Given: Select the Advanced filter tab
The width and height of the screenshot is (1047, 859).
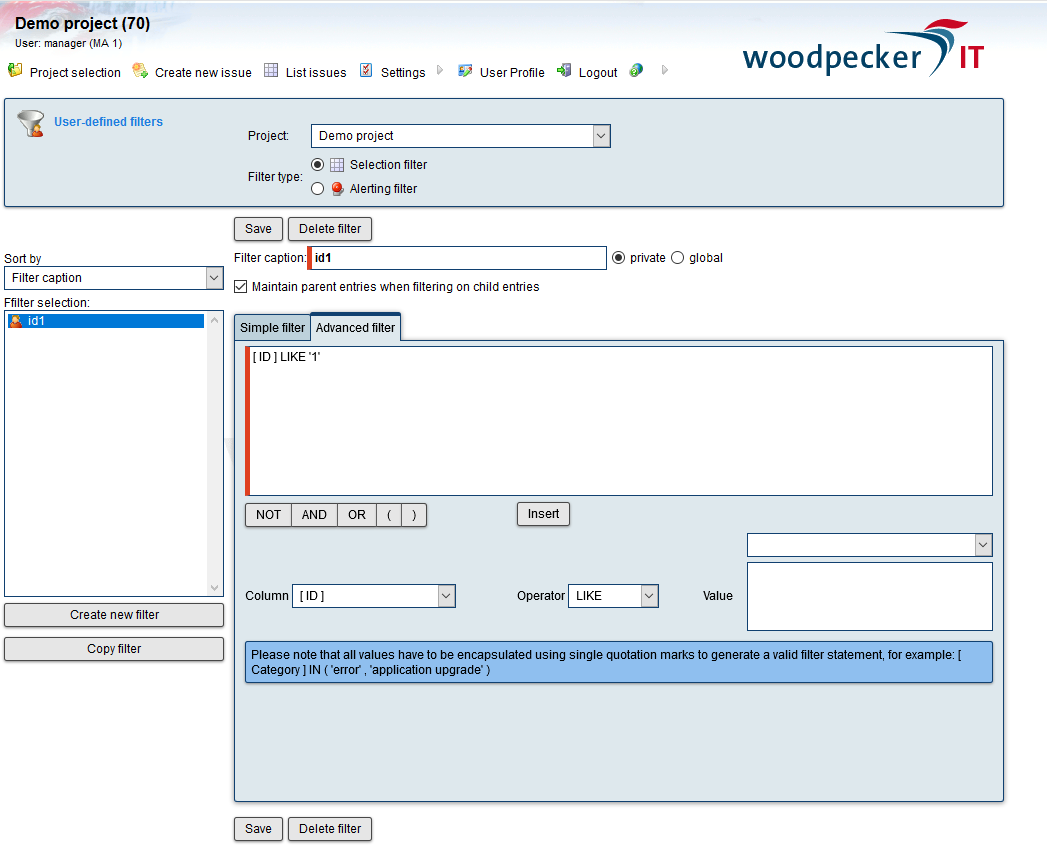Looking at the screenshot, I should [x=355, y=326].
